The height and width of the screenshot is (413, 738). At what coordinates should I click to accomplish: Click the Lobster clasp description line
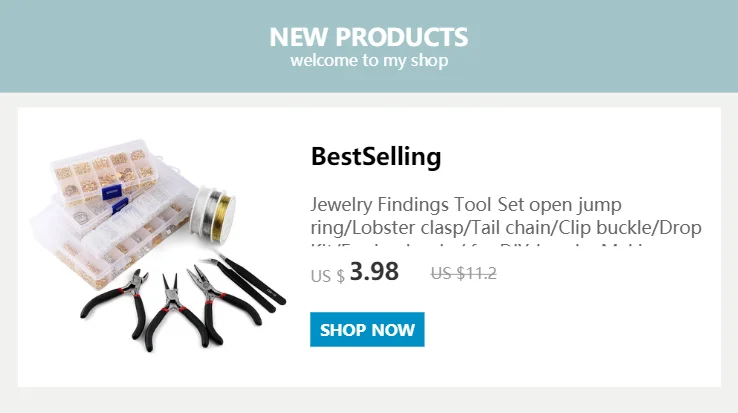click(506, 228)
